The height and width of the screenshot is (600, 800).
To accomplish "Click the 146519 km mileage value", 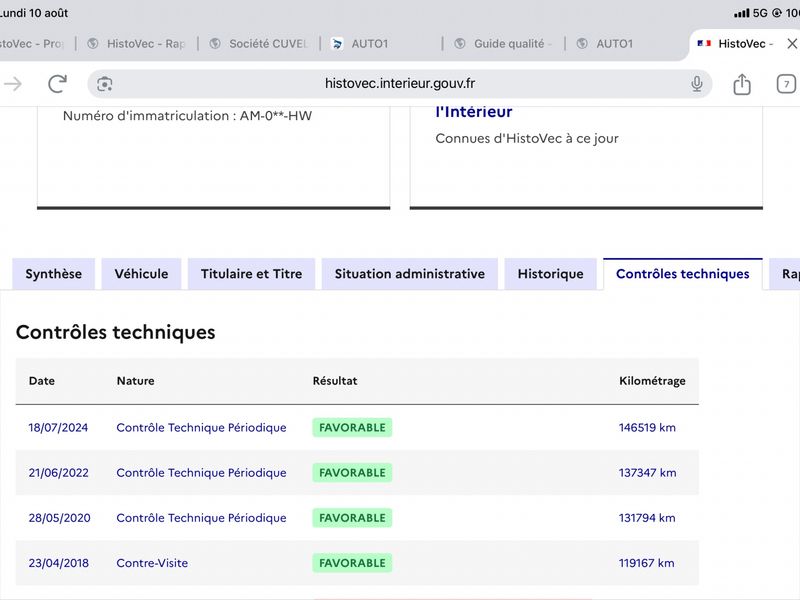I will (x=647, y=428).
